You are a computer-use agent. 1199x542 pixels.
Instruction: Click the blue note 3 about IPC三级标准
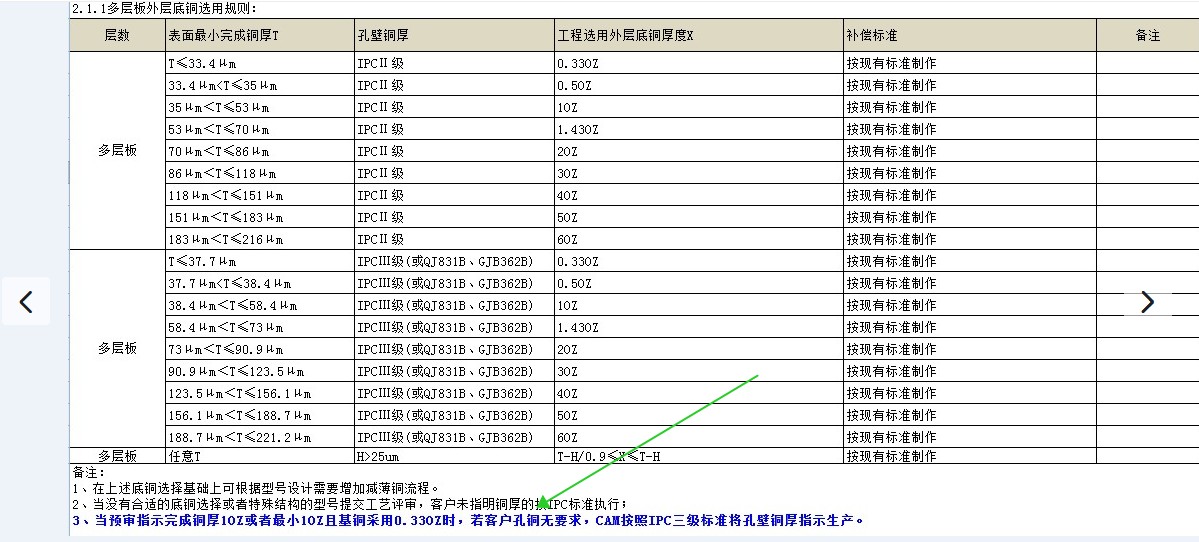pos(469,521)
